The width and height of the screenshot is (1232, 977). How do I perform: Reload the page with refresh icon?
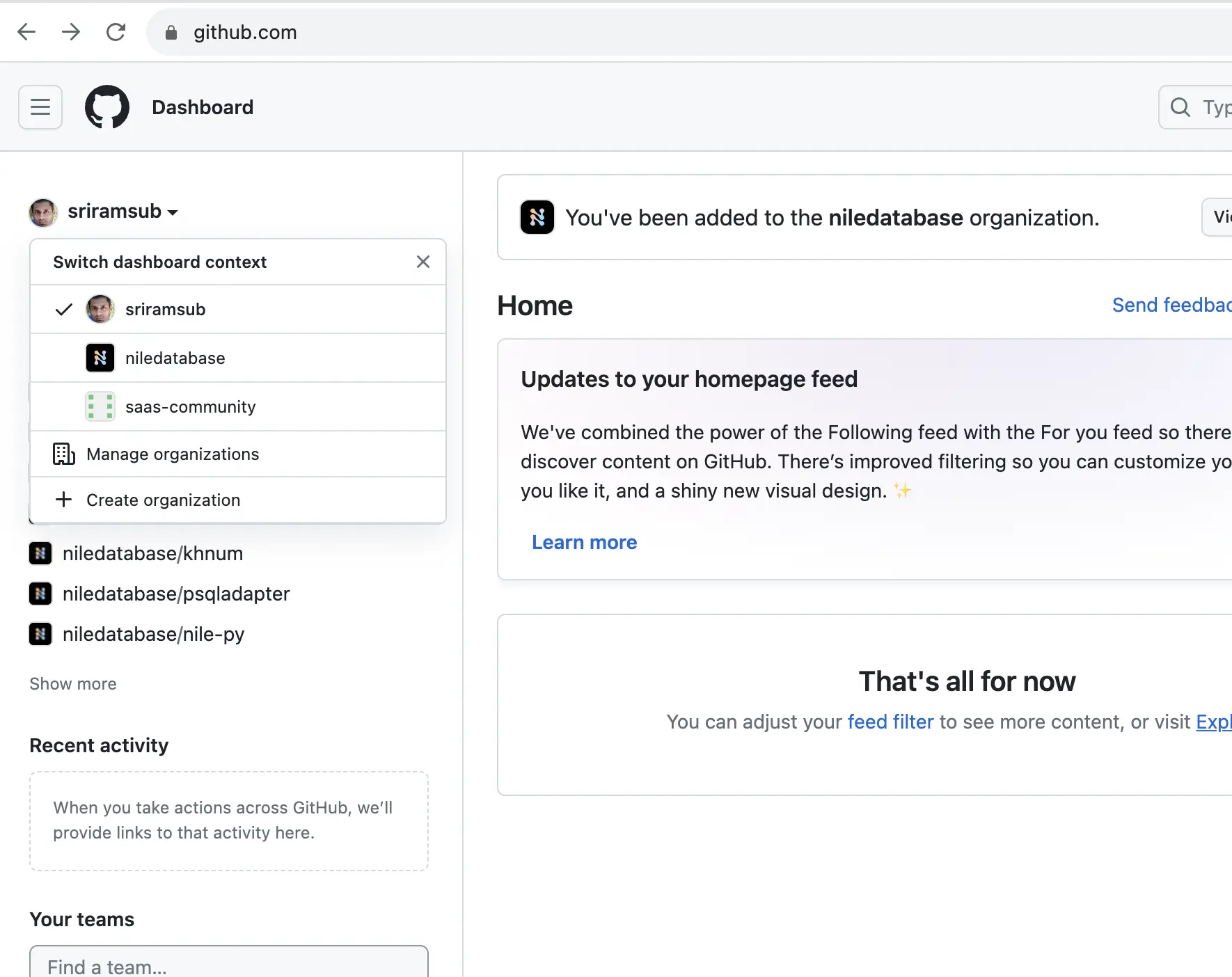click(x=116, y=32)
